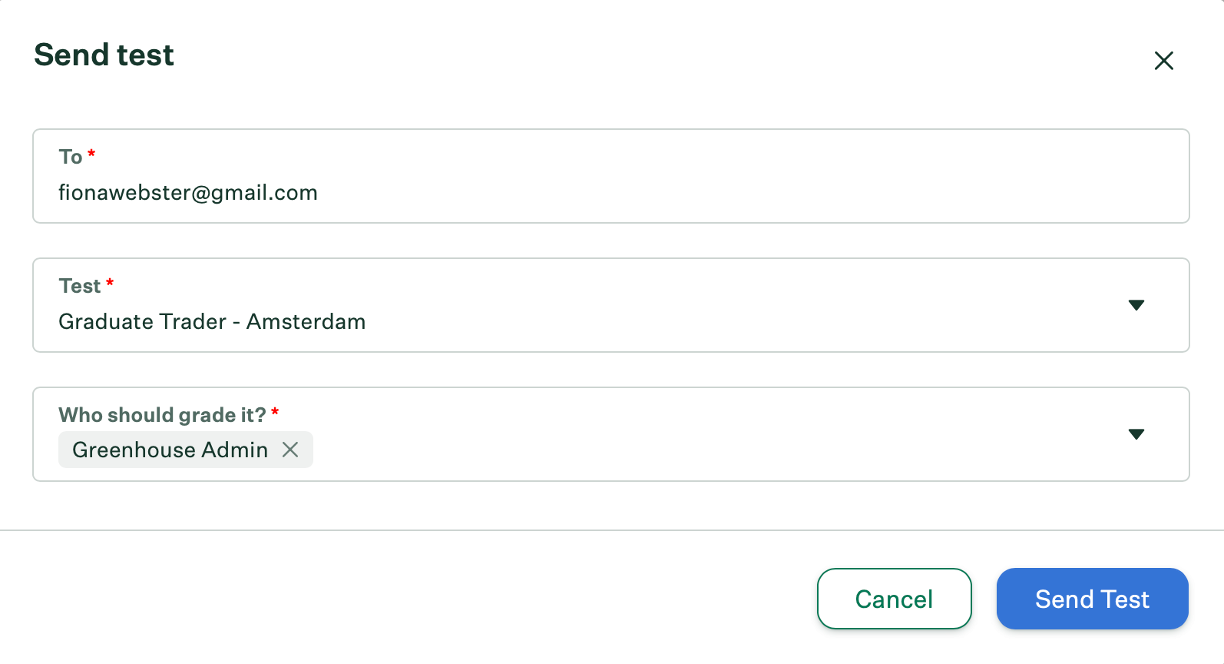Click empty space right of Greenhouse Admin chip
Screen dimensions: 1224x664
coord(700,450)
